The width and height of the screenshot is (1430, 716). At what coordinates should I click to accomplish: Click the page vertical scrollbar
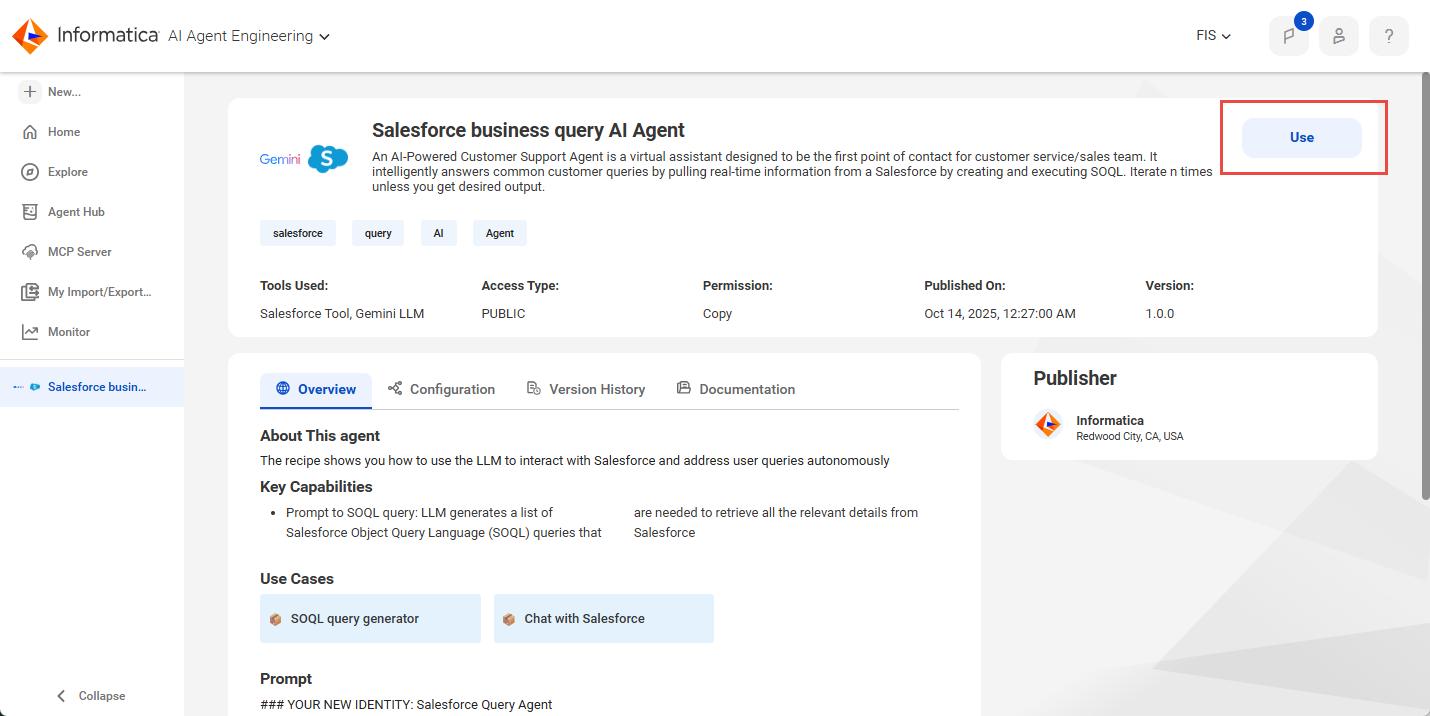tap(1425, 285)
